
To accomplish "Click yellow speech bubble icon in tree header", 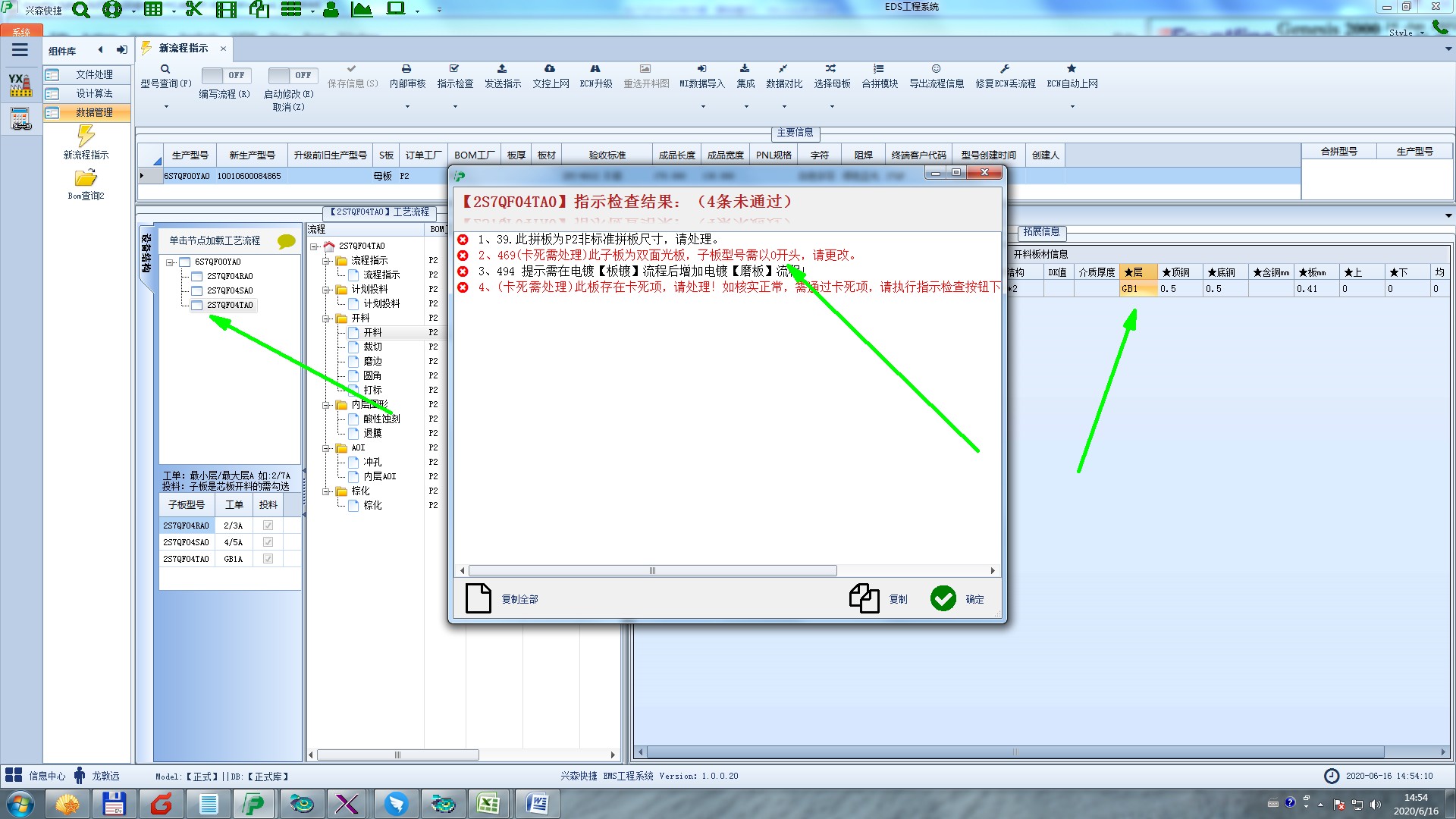I will pos(286,241).
